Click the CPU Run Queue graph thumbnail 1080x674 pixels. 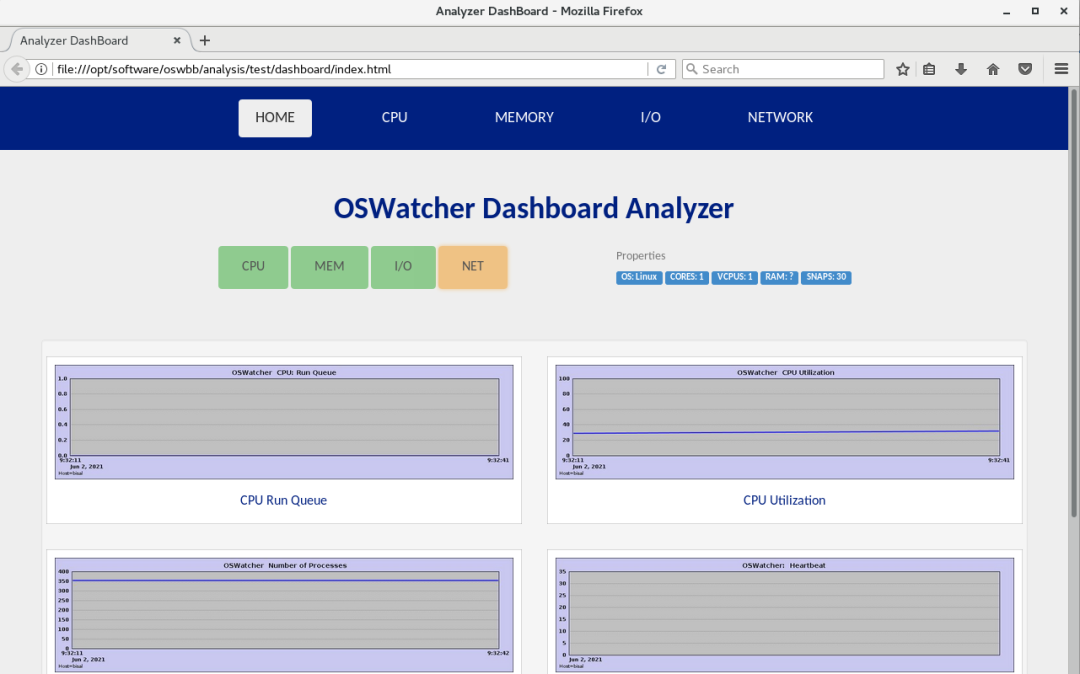point(284,422)
